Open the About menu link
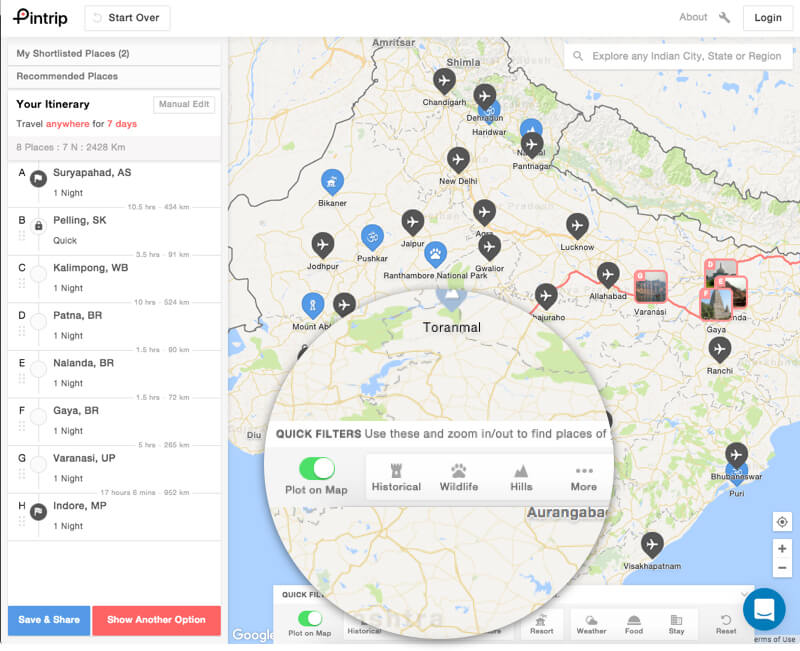800x651 pixels. click(x=693, y=17)
